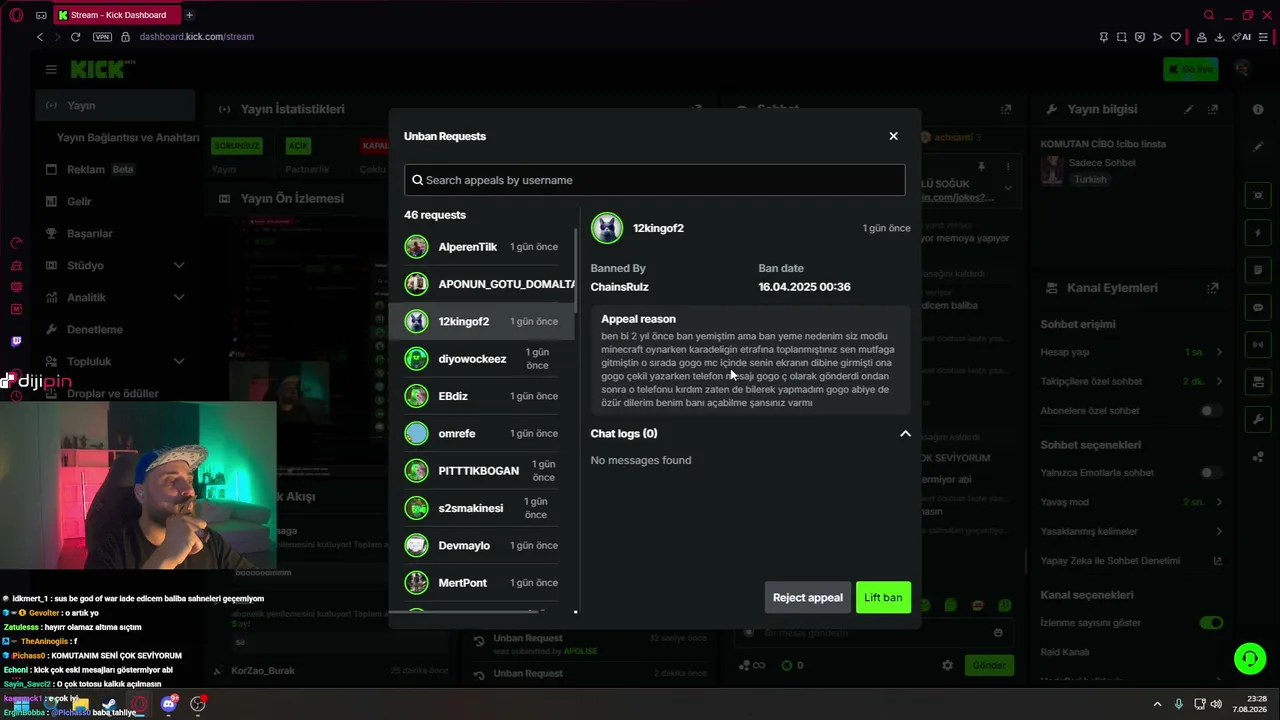Image resolution: width=1280 pixels, height=720 pixels.
Task: Click the lightning bolt icon on right rail
Action: point(1258,233)
